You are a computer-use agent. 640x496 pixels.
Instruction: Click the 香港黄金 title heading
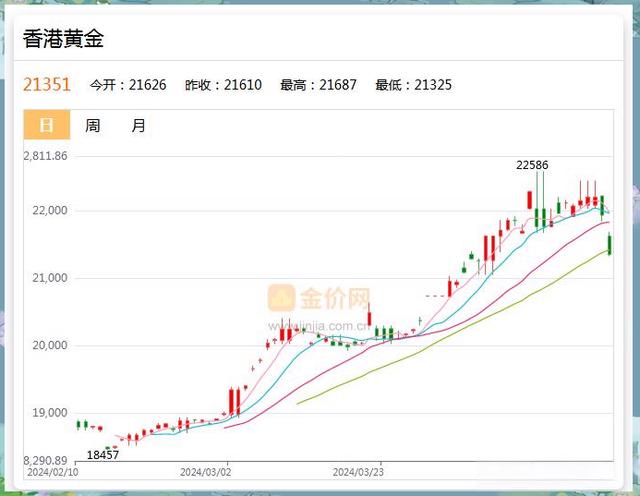click(x=63, y=39)
